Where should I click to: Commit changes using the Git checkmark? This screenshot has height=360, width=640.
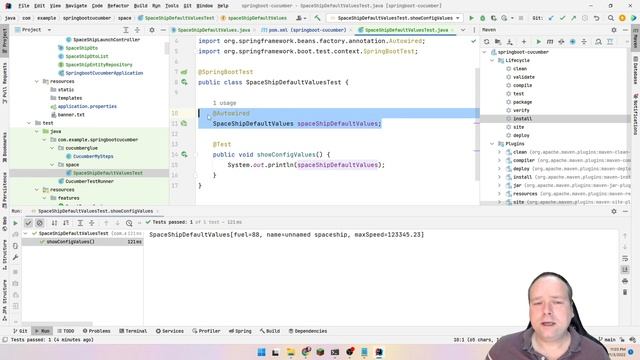click(x=562, y=18)
